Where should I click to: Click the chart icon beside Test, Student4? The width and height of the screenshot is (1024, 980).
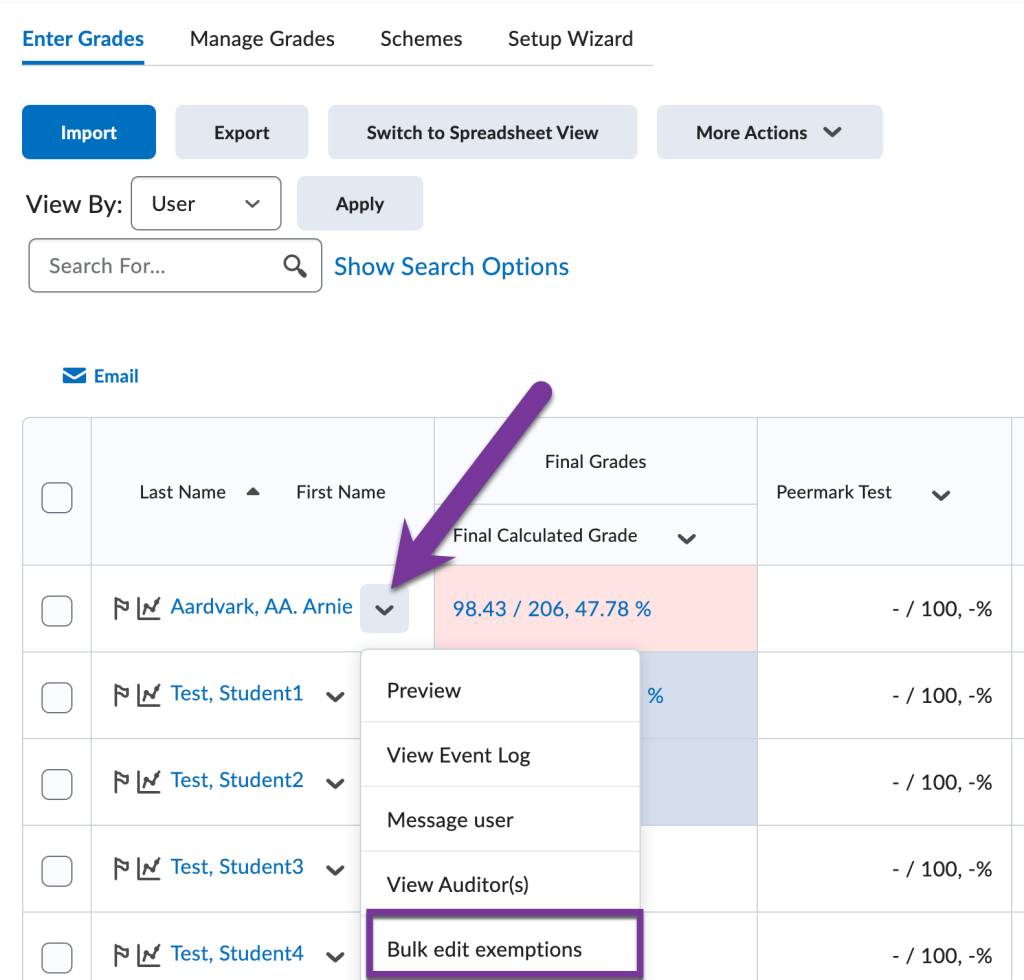click(x=149, y=954)
